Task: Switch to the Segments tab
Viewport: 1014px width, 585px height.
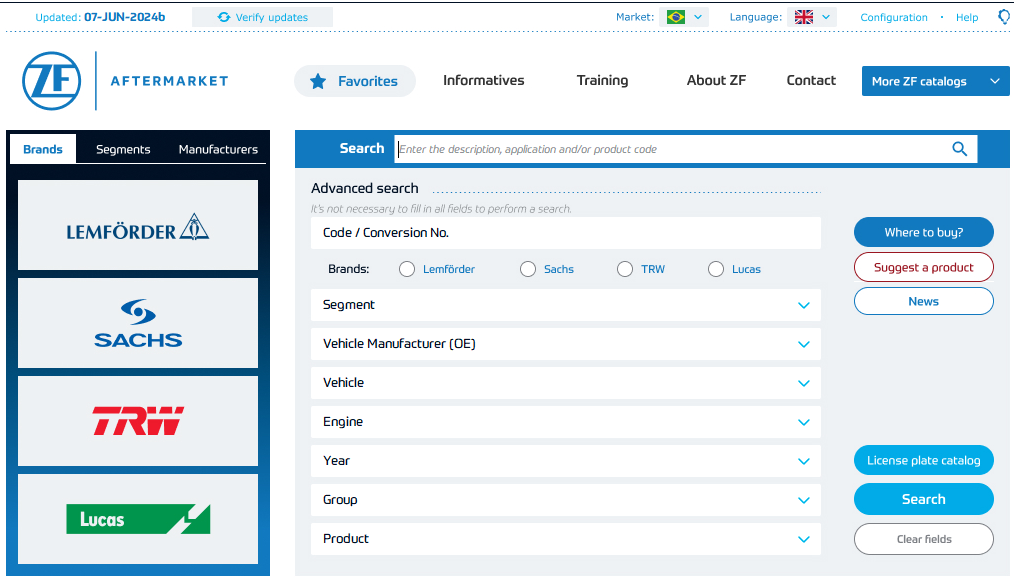Action: point(123,149)
